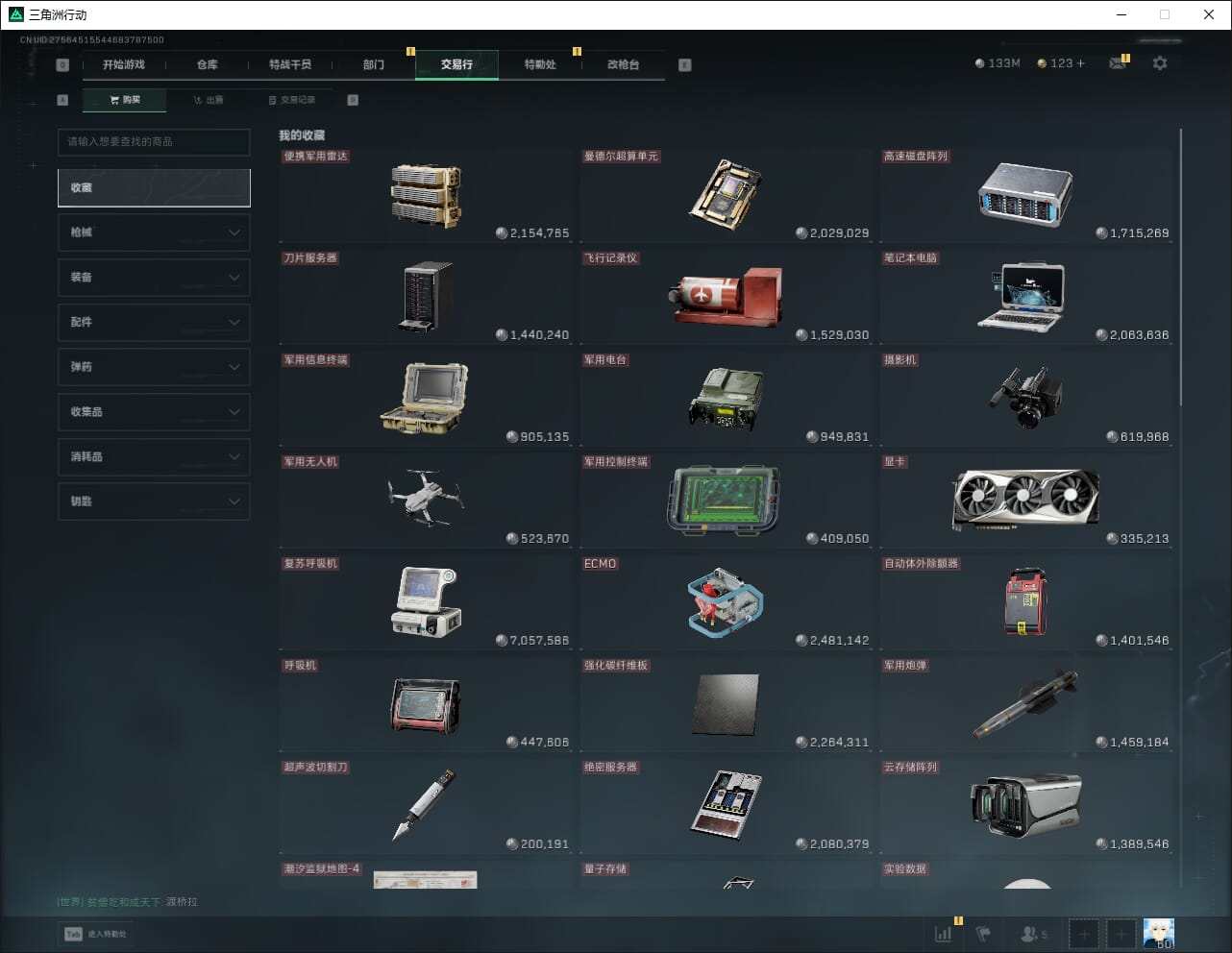Viewport: 1232px width, 953px height.
Task: Expand the 收集品 category dropdown
Action: 154,412
